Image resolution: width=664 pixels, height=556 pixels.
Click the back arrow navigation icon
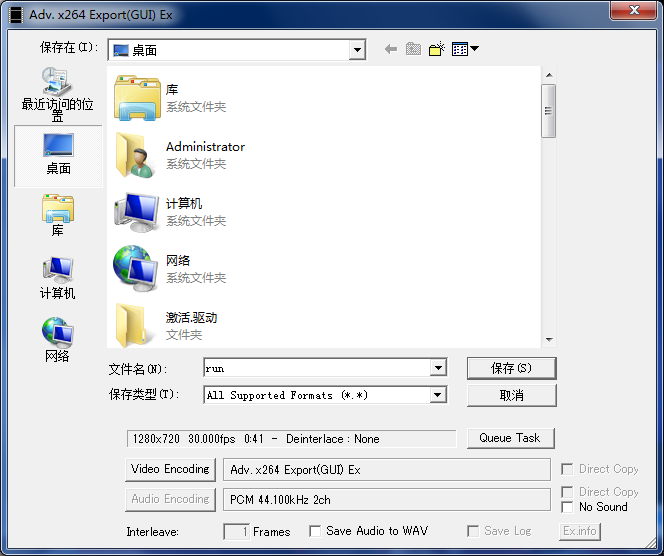(391, 50)
